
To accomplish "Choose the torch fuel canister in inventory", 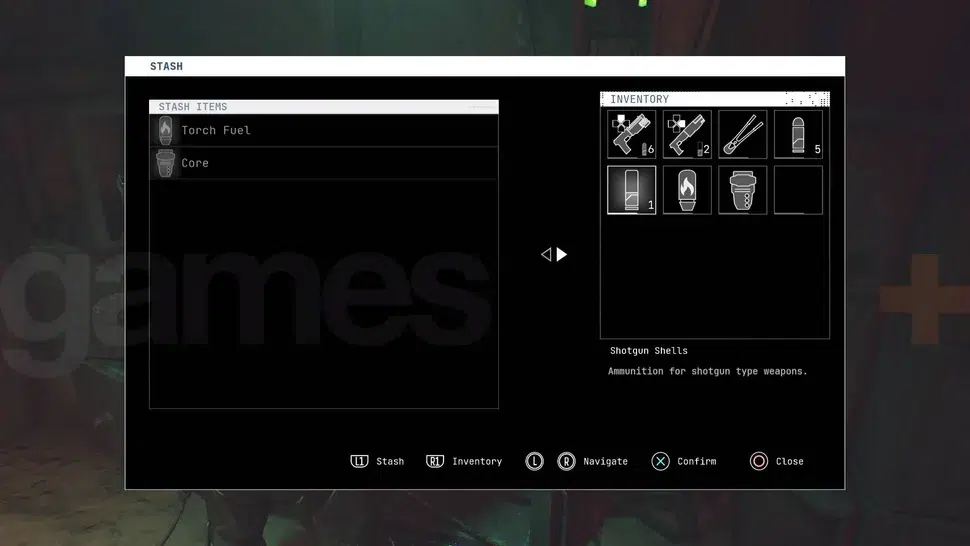I will pyautogui.click(x=687, y=190).
